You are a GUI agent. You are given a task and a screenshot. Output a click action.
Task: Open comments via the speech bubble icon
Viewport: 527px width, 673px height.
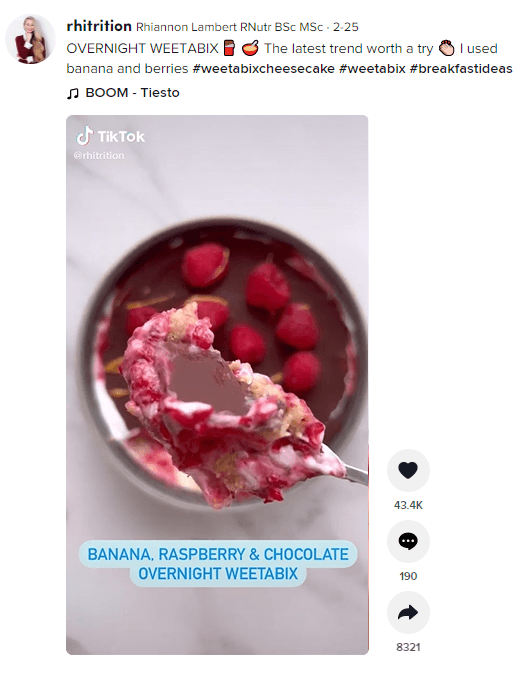[408, 541]
